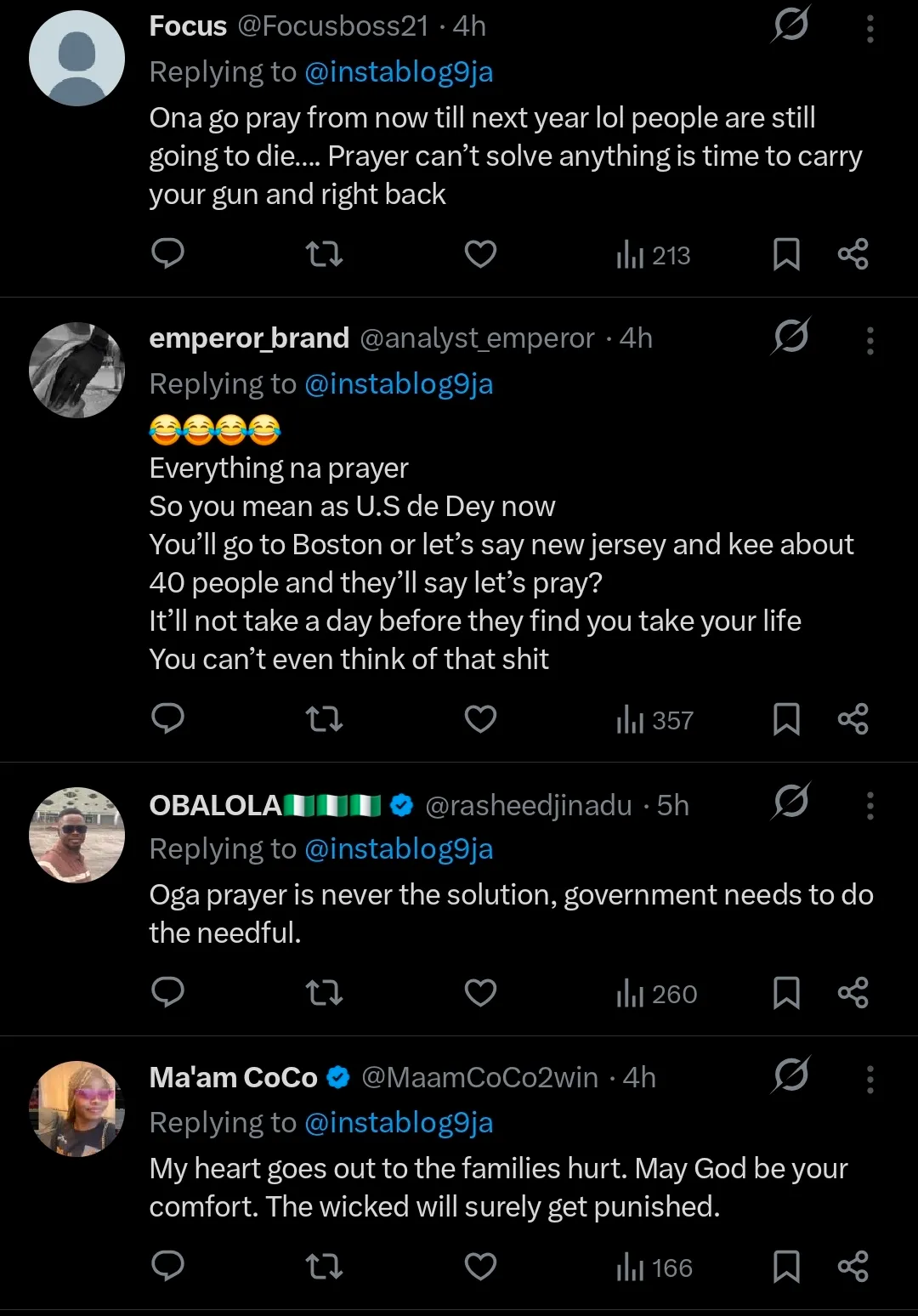The height and width of the screenshot is (1316, 918).
Task: Open Grok icon on emperor_brand tweet
Action: (x=790, y=337)
